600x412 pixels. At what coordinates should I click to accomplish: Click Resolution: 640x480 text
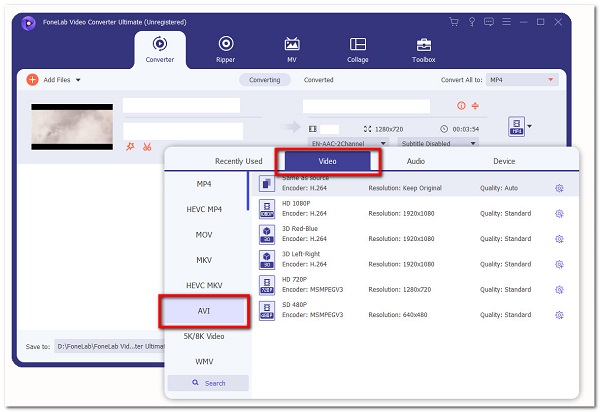[x=398, y=315]
